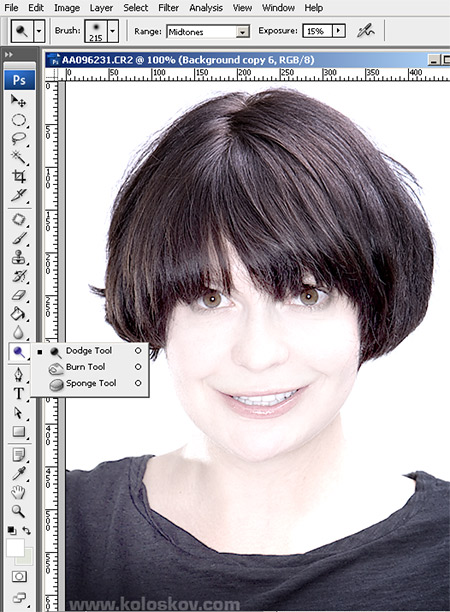Select the Blur tool
This screenshot has height=612, width=450.
[18, 333]
